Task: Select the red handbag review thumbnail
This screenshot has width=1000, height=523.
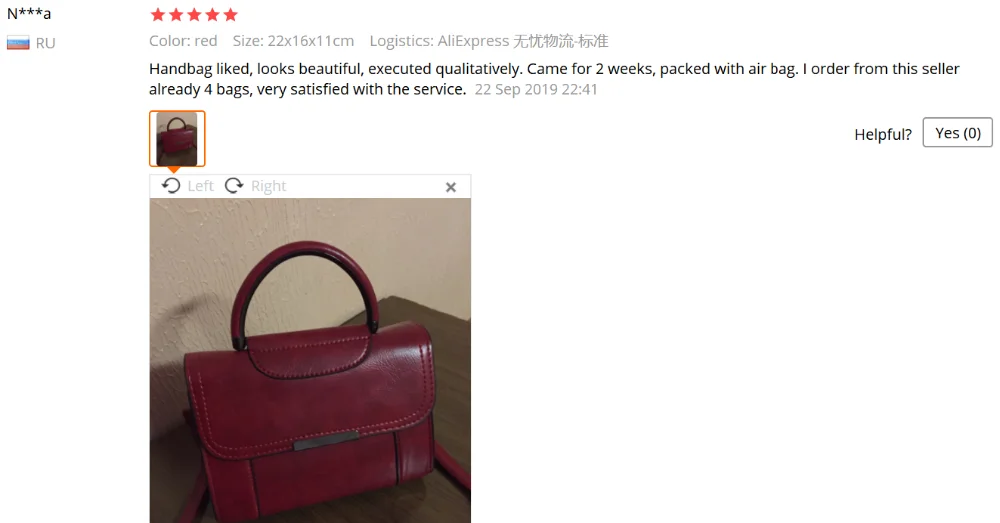Action: [177, 138]
